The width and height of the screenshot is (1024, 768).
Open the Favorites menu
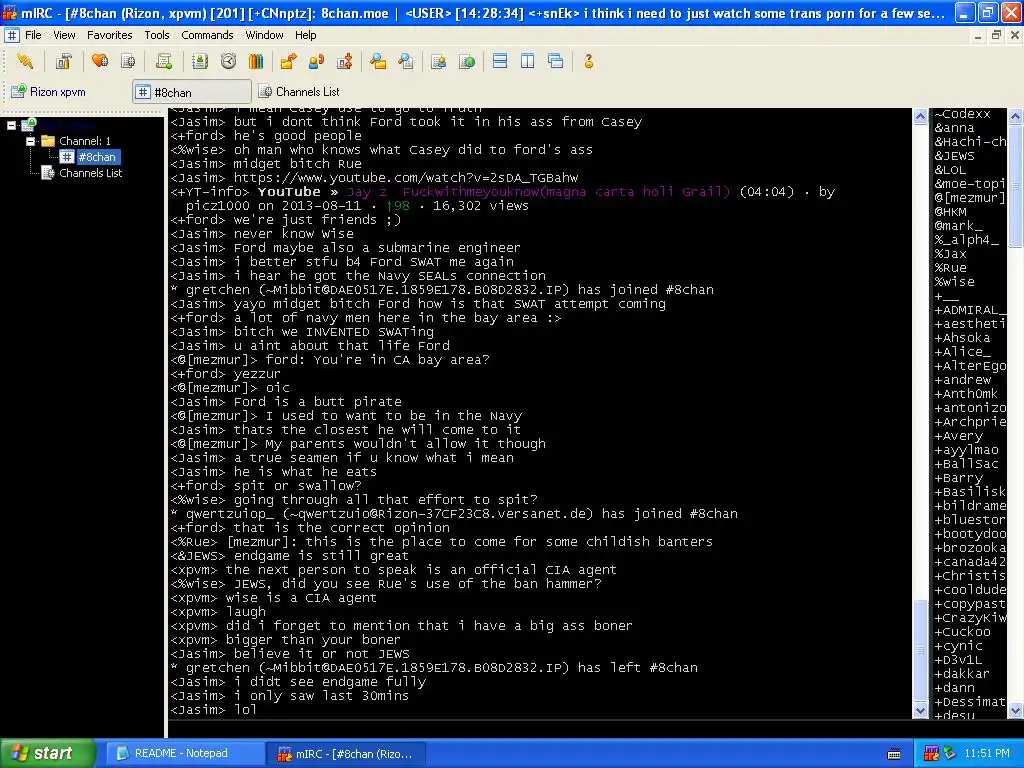(110, 35)
